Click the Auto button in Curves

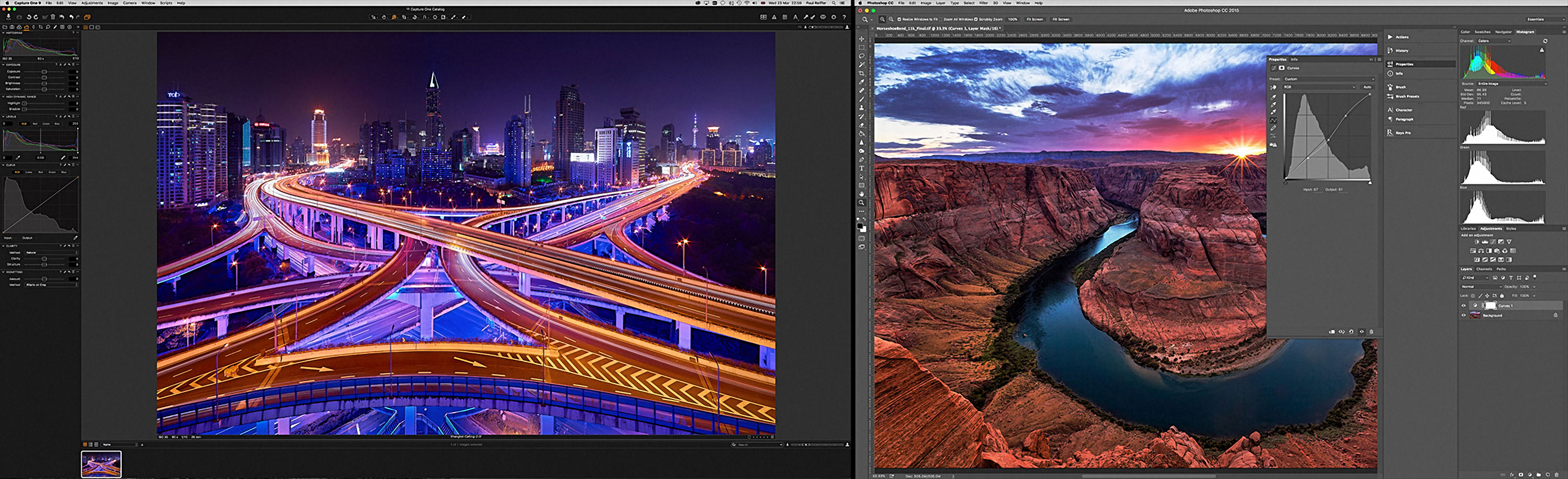(1367, 87)
